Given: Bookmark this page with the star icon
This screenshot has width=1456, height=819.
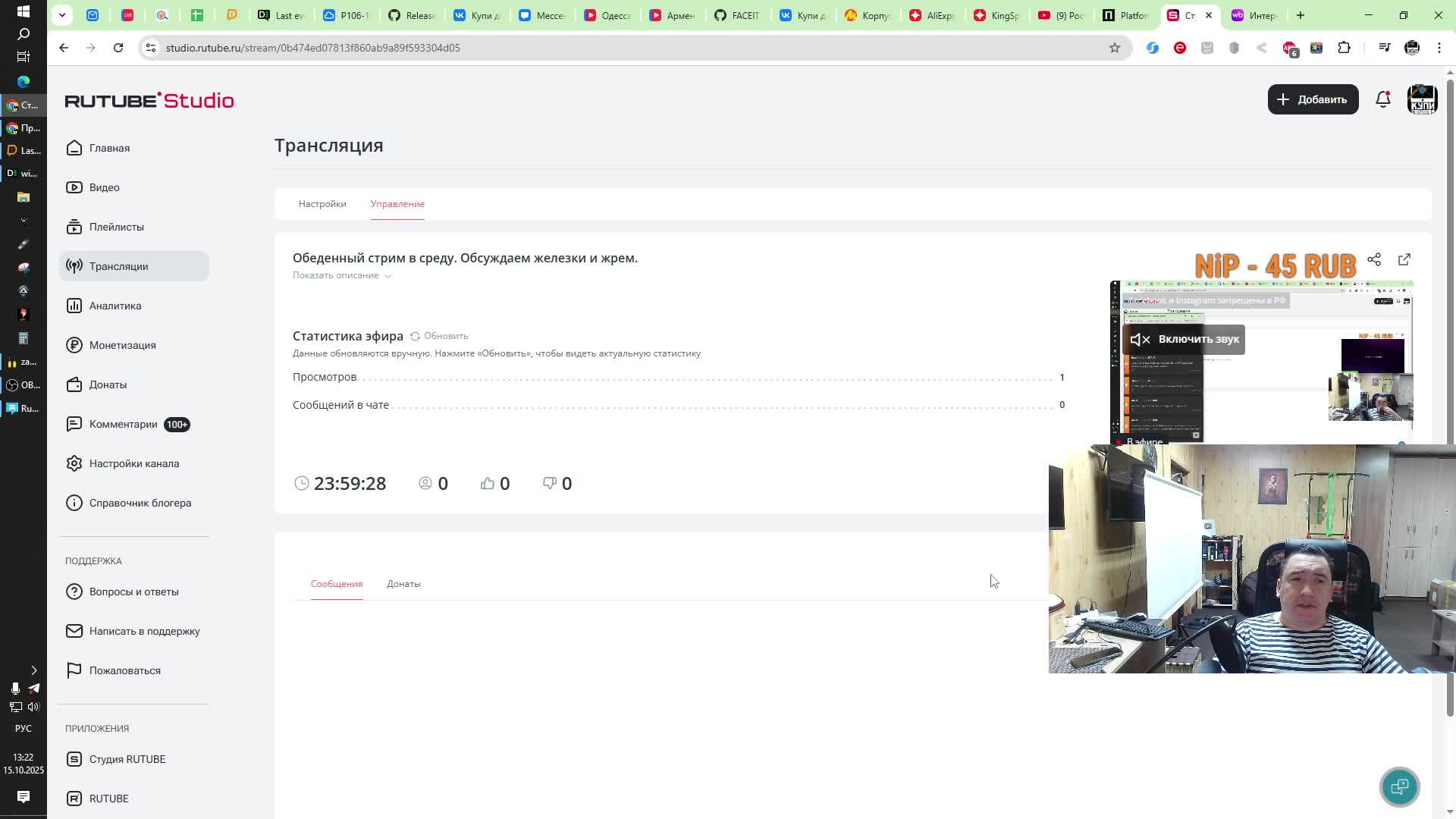Looking at the screenshot, I should pos(1114,48).
